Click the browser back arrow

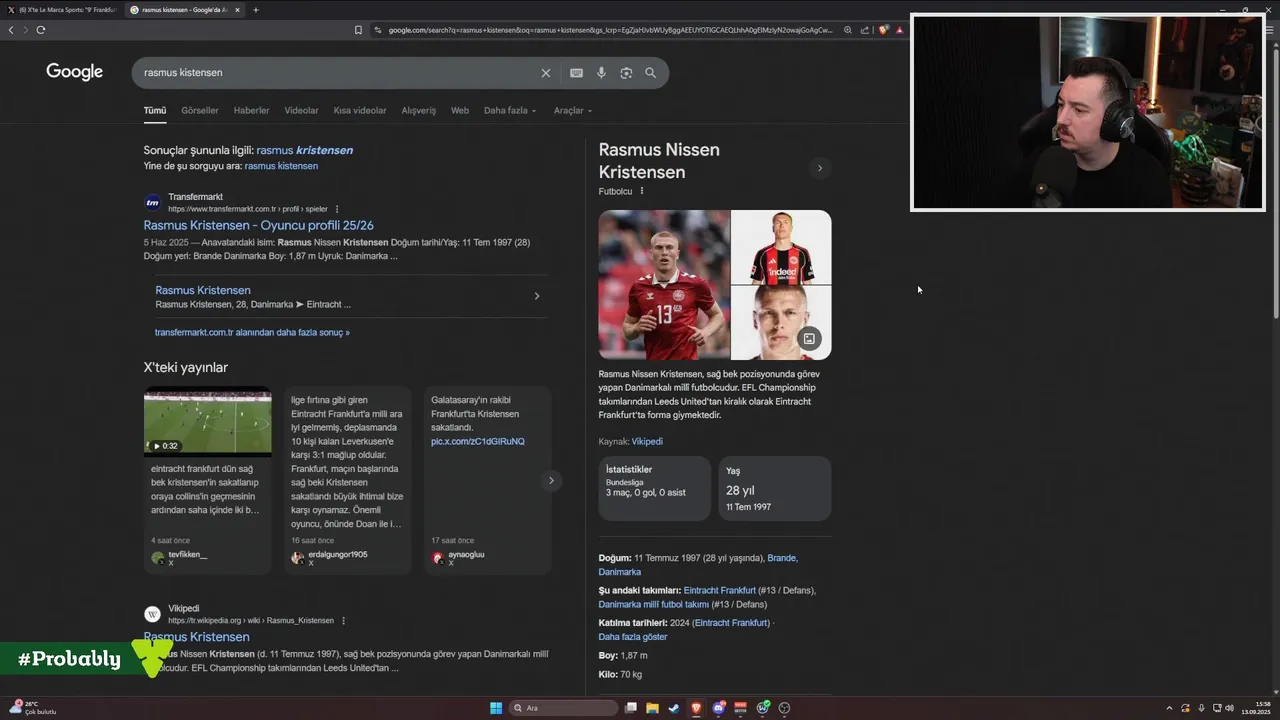pos(11,30)
